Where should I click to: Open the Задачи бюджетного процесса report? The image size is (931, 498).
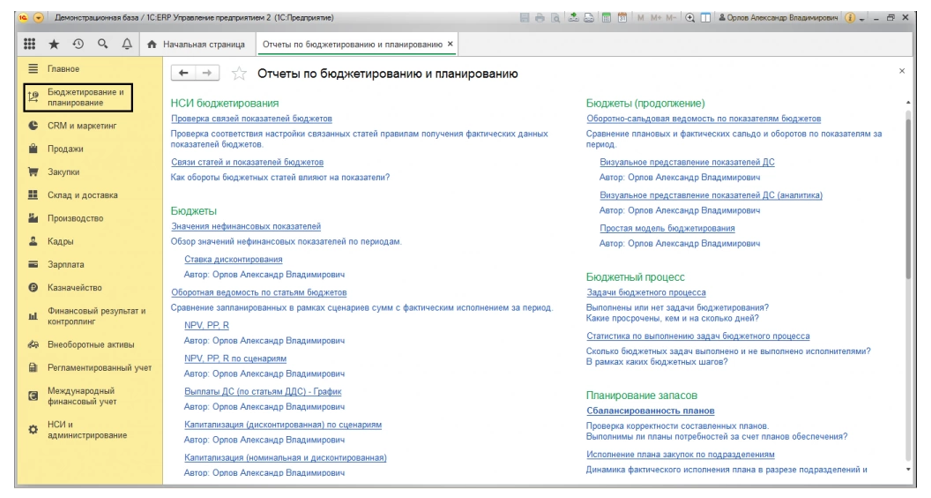click(x=648, y=292)
